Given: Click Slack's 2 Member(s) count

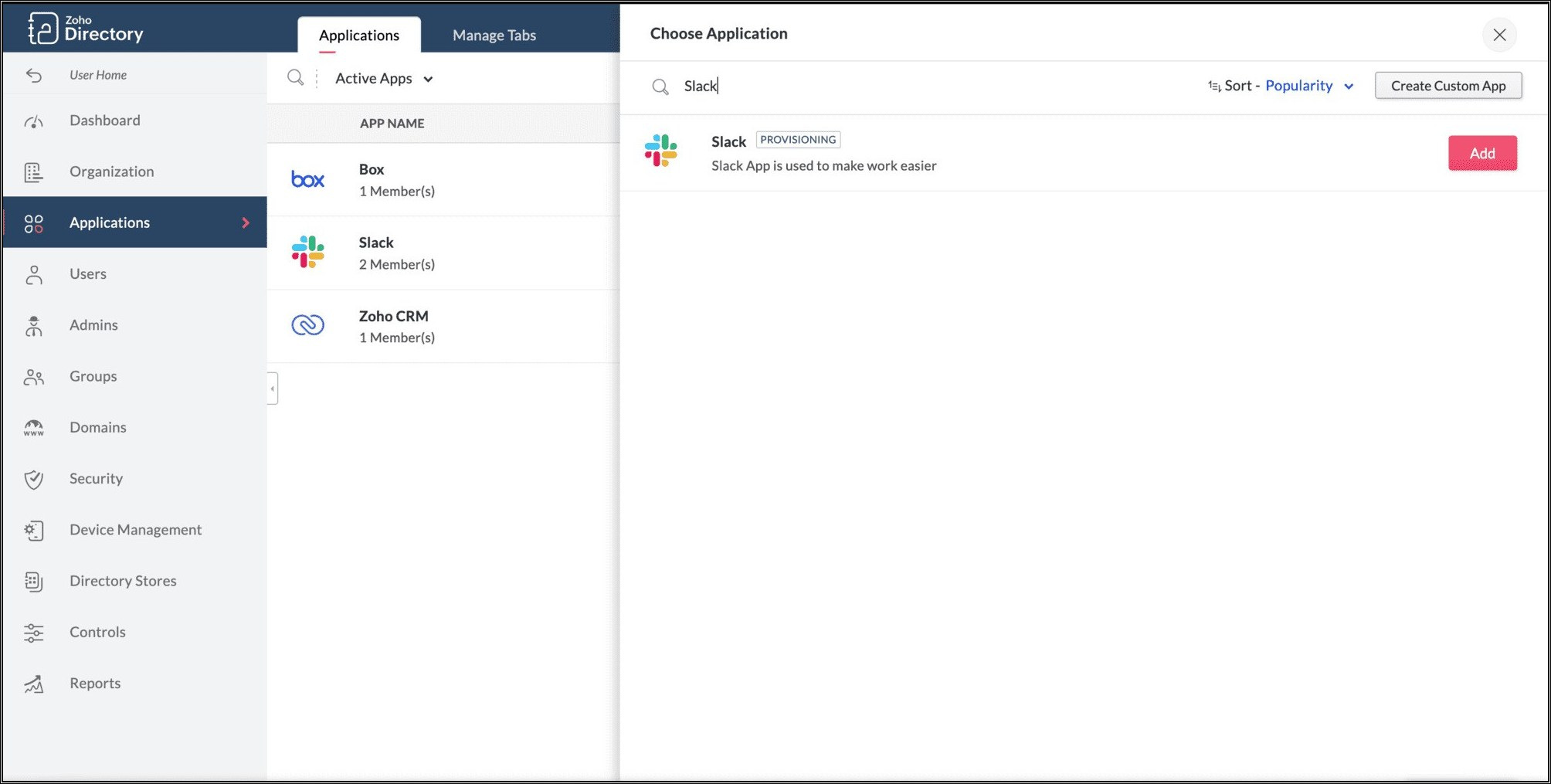Looking at the screenshot, I should [x=397, y=265].
